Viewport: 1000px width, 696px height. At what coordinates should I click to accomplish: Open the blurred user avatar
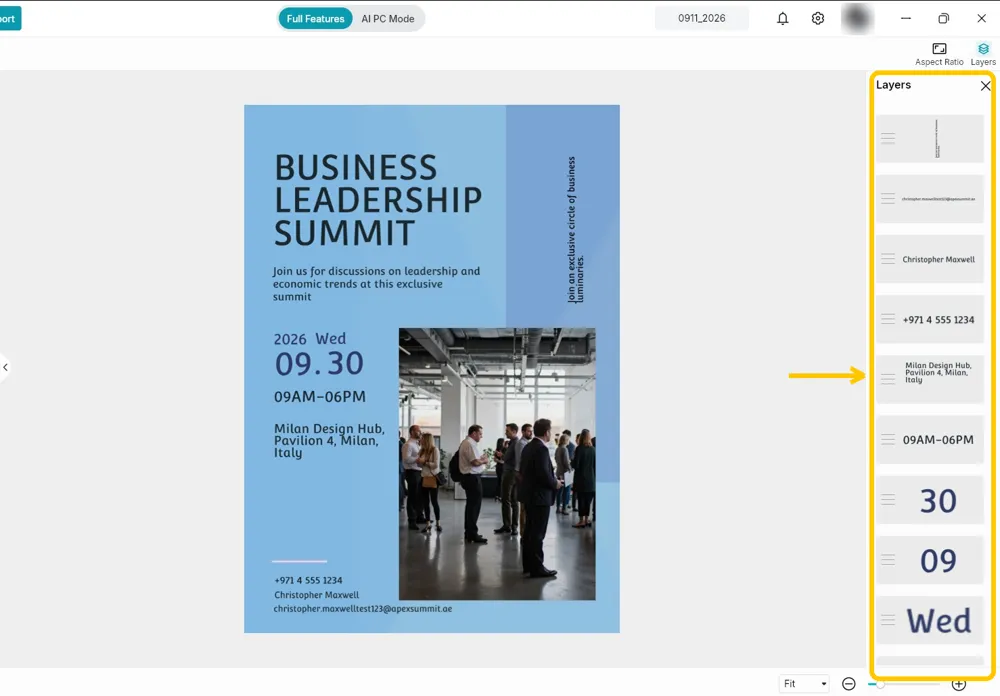tap(857, 19)
